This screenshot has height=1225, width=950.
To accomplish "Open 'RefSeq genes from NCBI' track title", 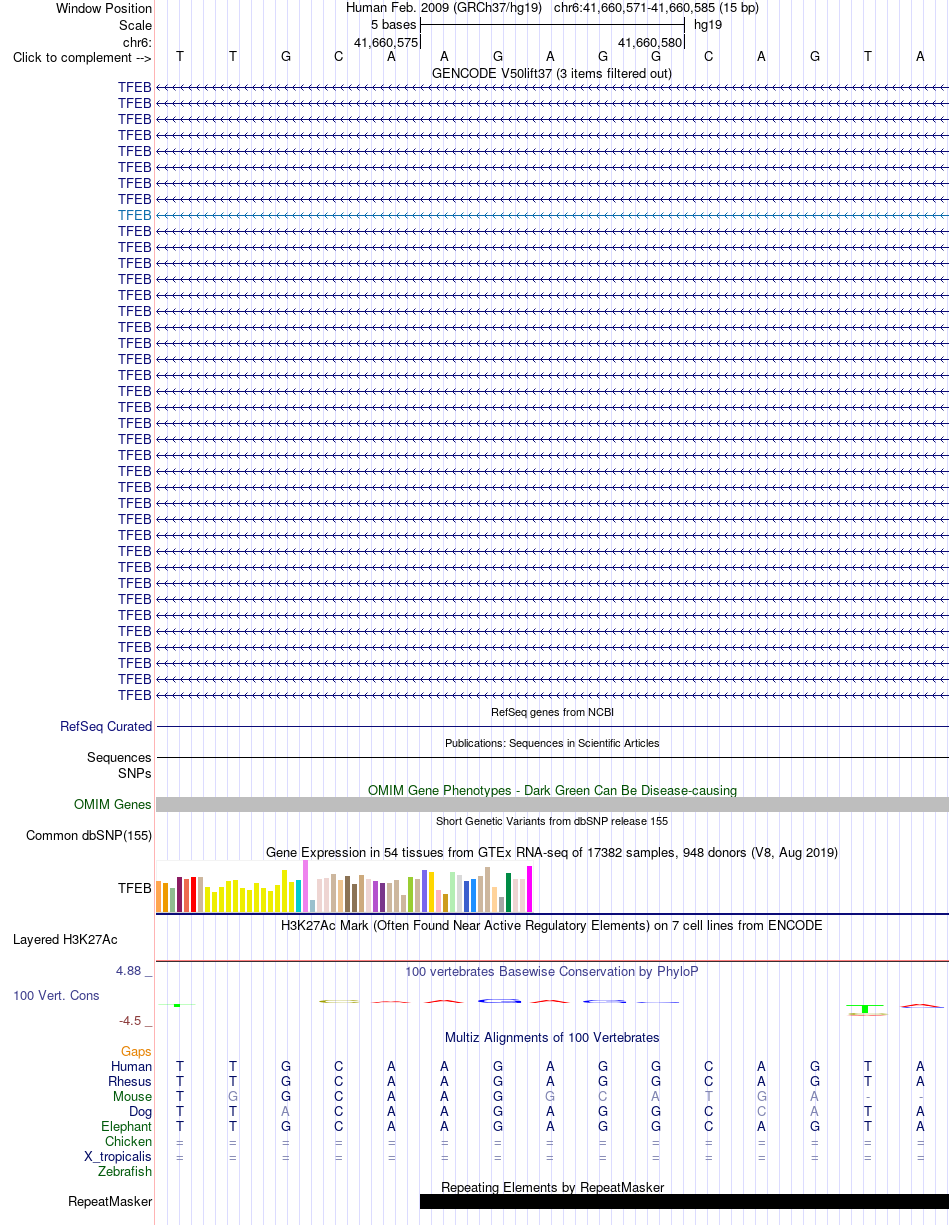I will pos(552,712).
